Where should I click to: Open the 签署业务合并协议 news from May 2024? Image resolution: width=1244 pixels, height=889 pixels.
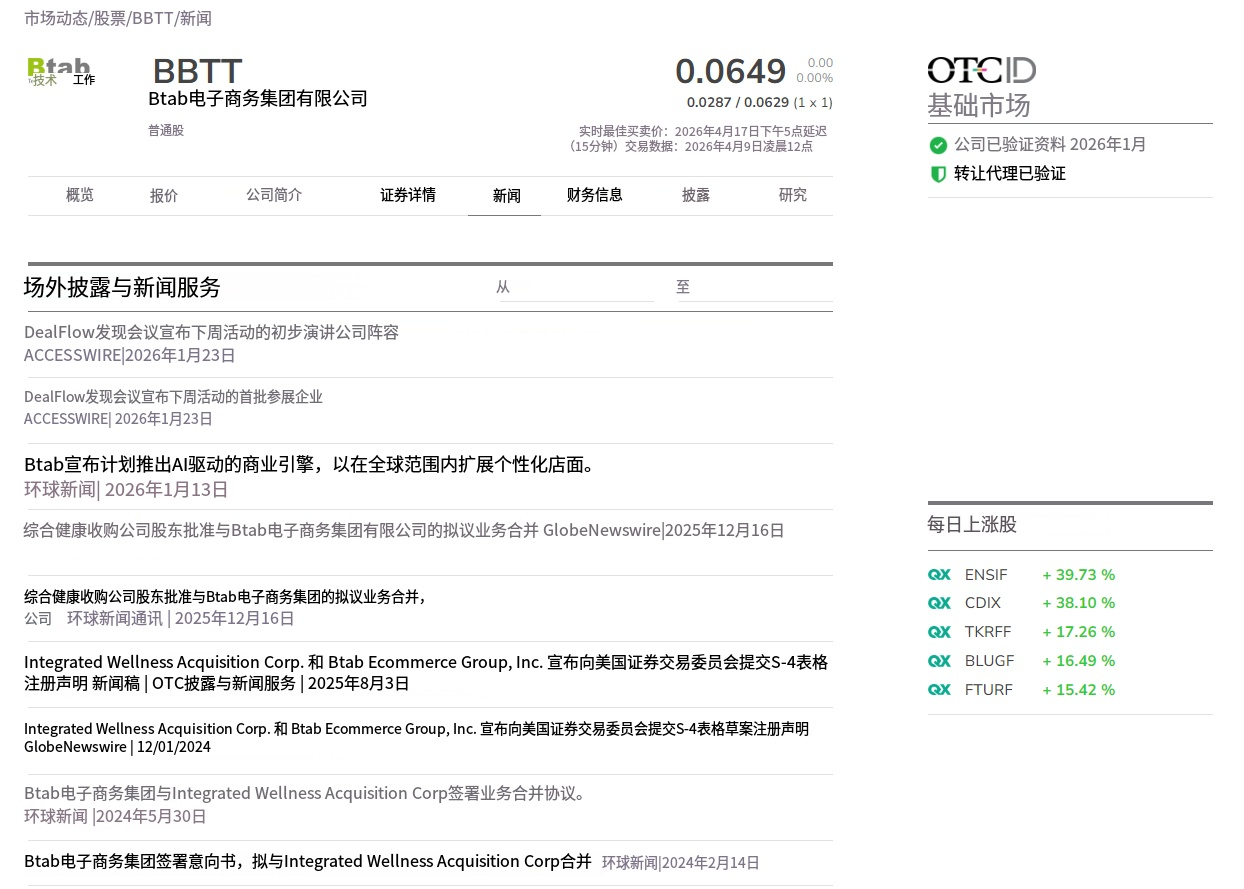(305, 793)
